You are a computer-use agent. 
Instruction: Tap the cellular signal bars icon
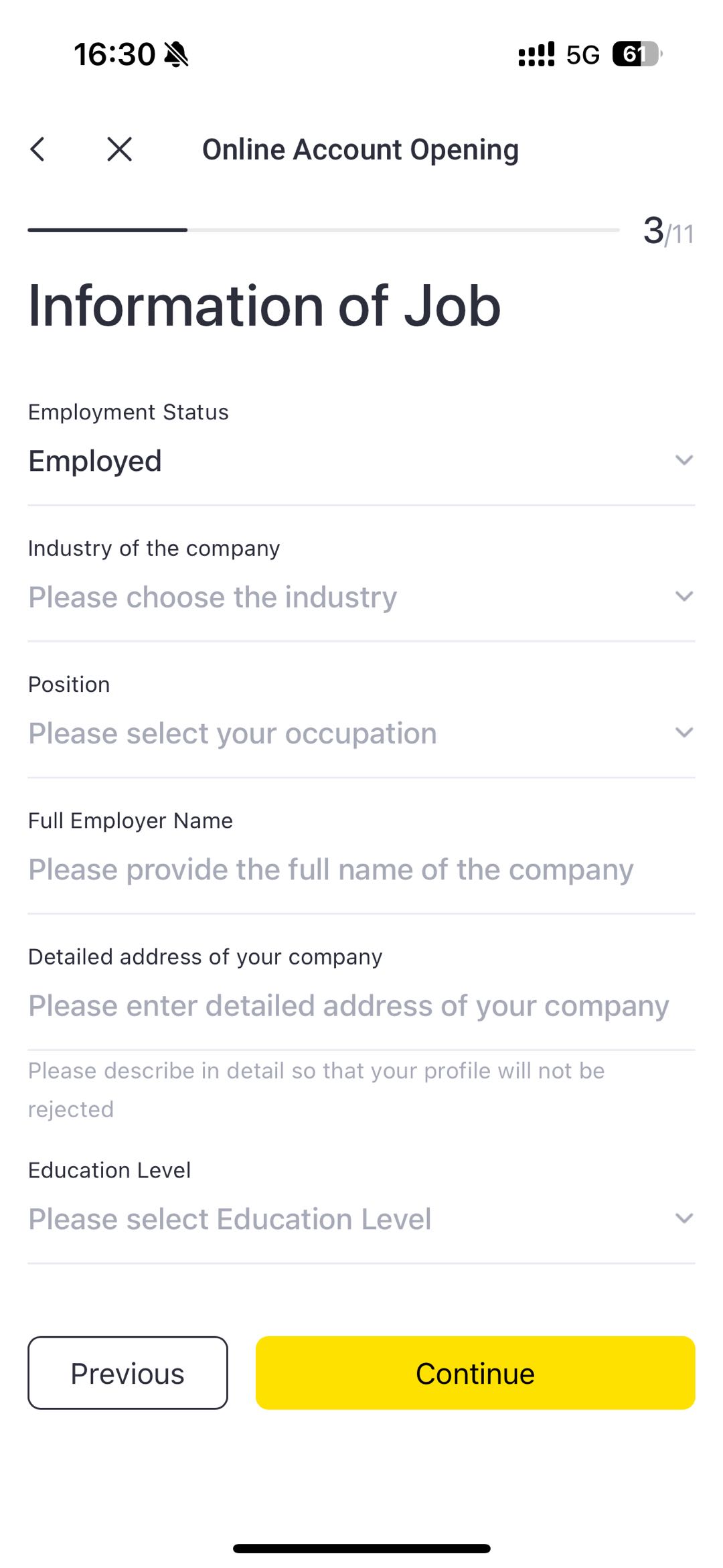(x=536, y=54)
